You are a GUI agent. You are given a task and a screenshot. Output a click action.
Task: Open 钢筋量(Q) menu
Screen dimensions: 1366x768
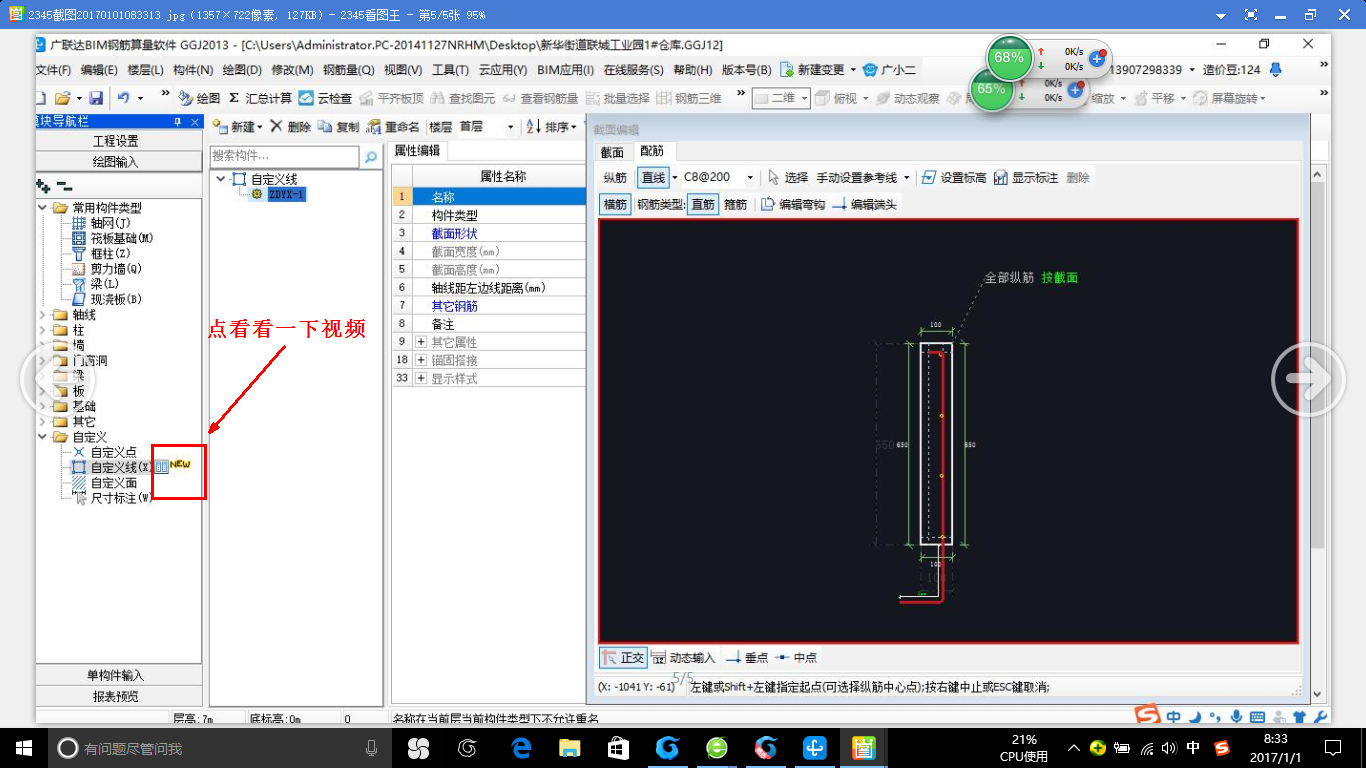coord(348,70)
